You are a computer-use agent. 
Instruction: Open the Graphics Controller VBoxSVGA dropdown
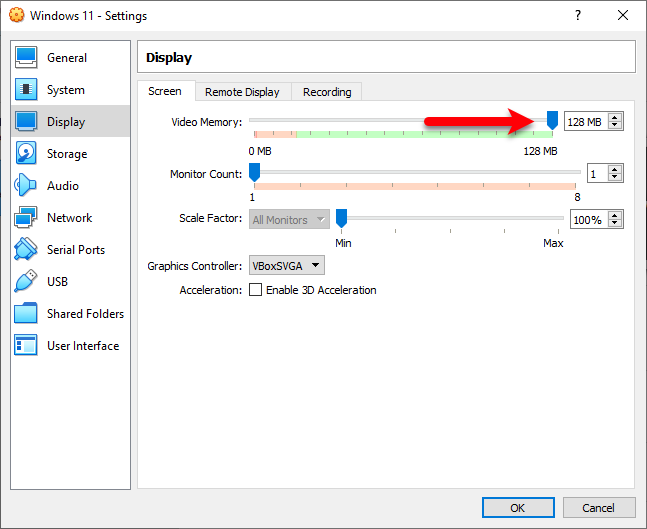click(x=287, y=265)
